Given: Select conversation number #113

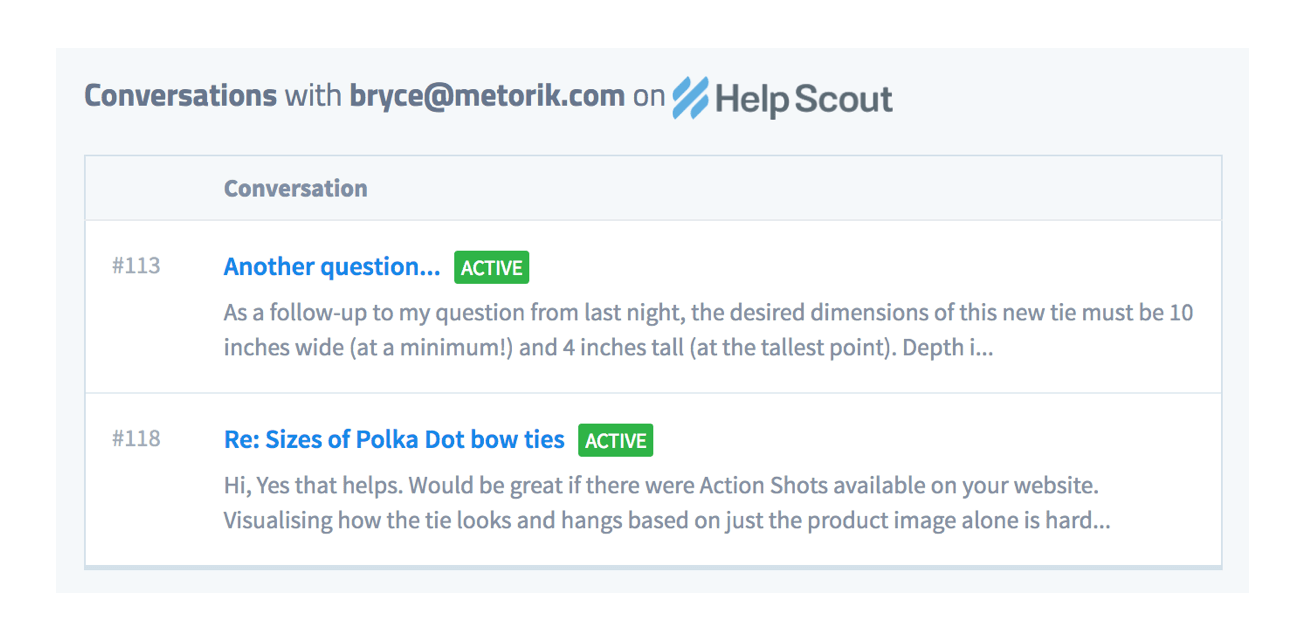Looking at the screenshot, I should click(x=136, y=266).
